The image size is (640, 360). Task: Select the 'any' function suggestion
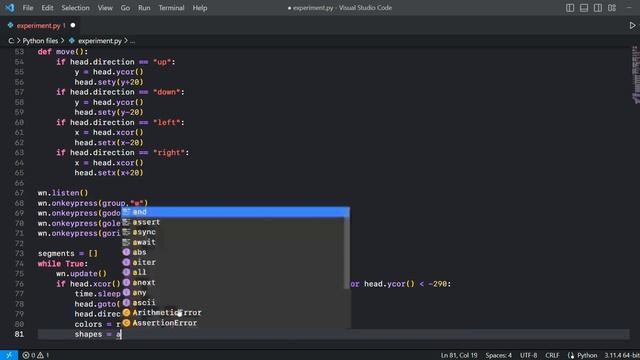coord(233,293)
